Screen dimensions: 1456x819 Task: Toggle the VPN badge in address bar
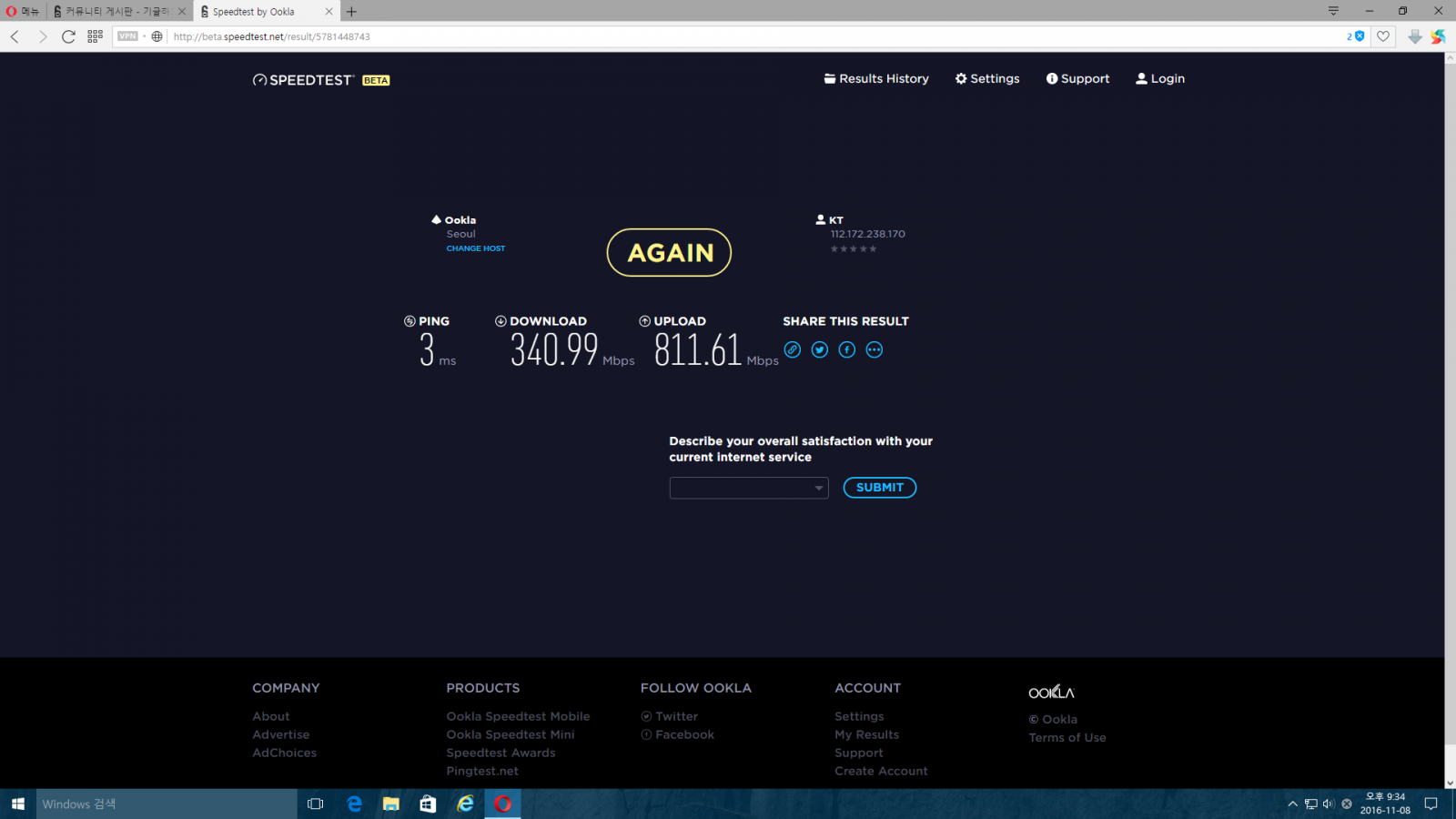(x=127, y=36)
